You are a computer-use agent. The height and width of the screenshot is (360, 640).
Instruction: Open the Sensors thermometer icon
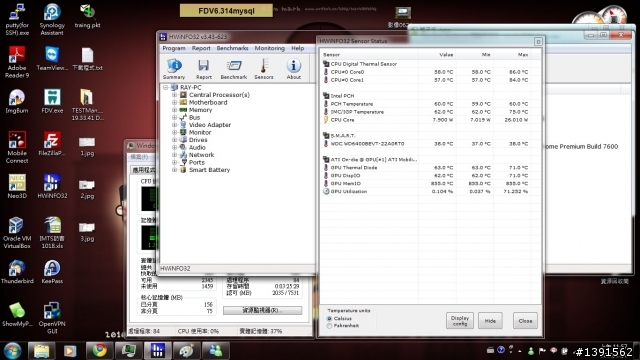click(264, 69)
